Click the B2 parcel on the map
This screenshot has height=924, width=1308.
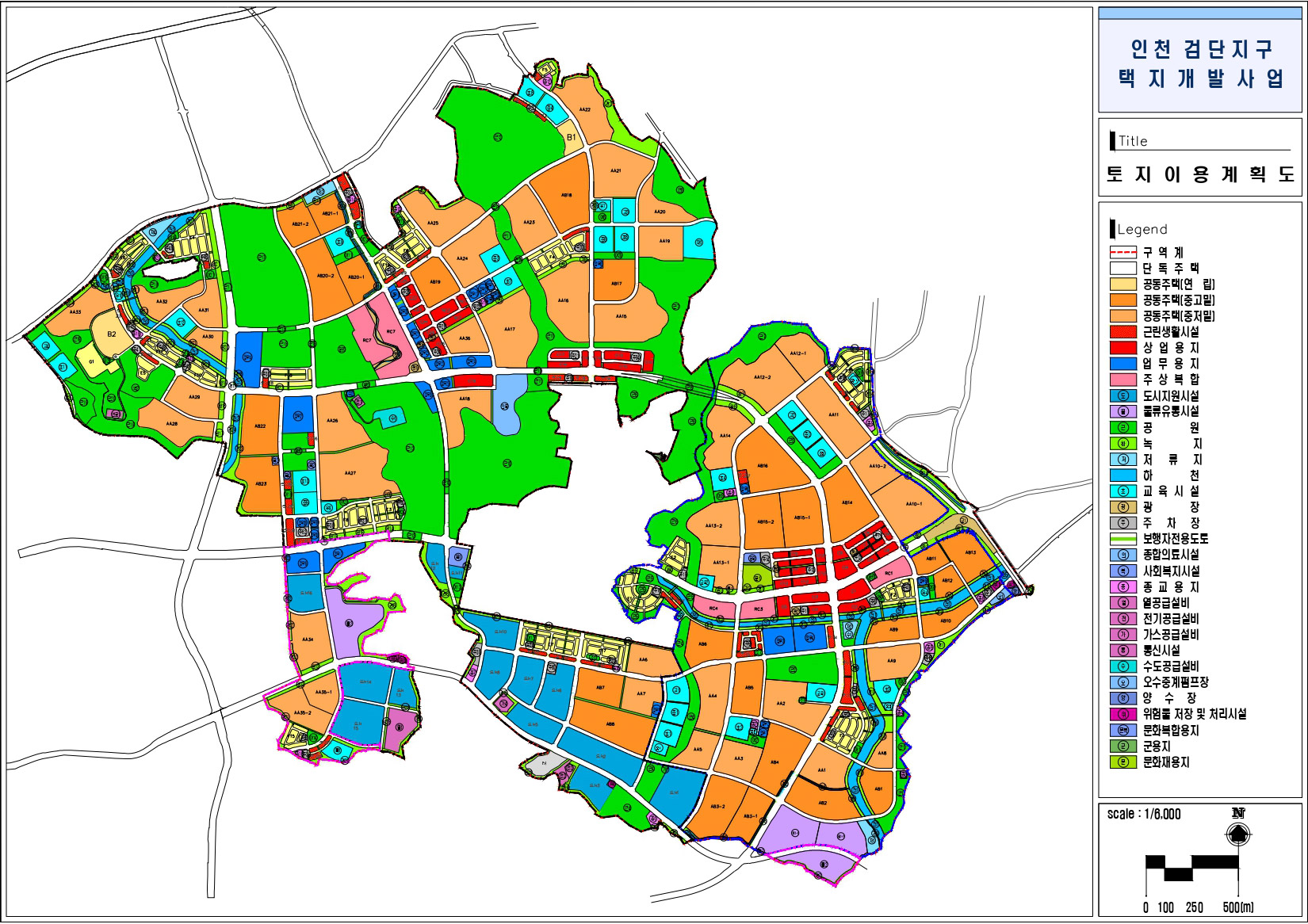[x=112, y=334]
